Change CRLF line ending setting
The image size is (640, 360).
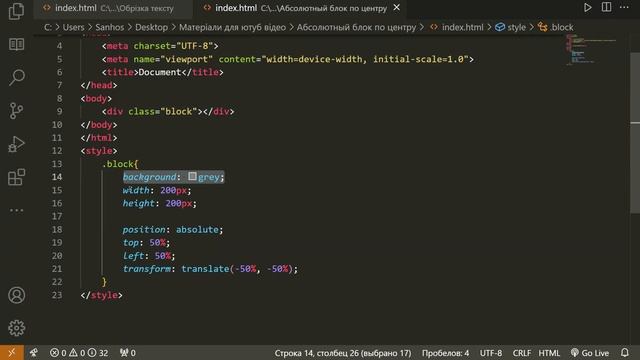tap(521, 353)
